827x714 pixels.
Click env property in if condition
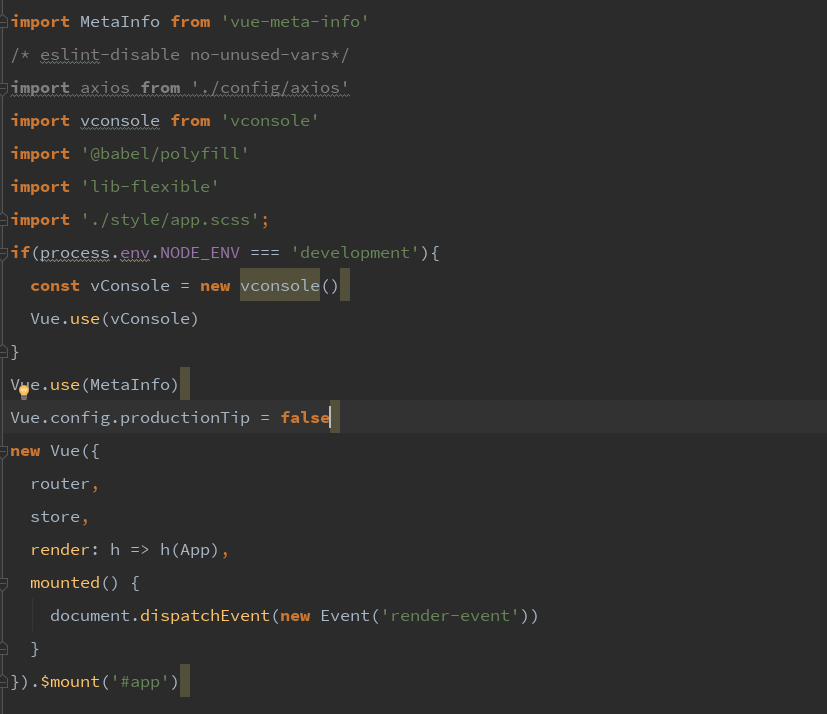tap(134, 253)
